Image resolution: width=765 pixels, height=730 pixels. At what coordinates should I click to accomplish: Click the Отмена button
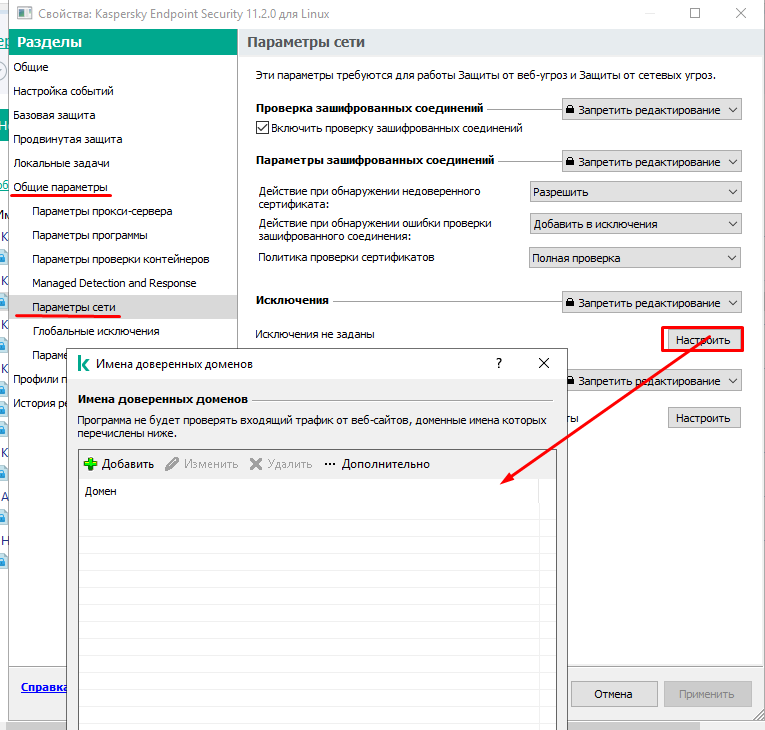pyautogui.click(x=613, y=694)
